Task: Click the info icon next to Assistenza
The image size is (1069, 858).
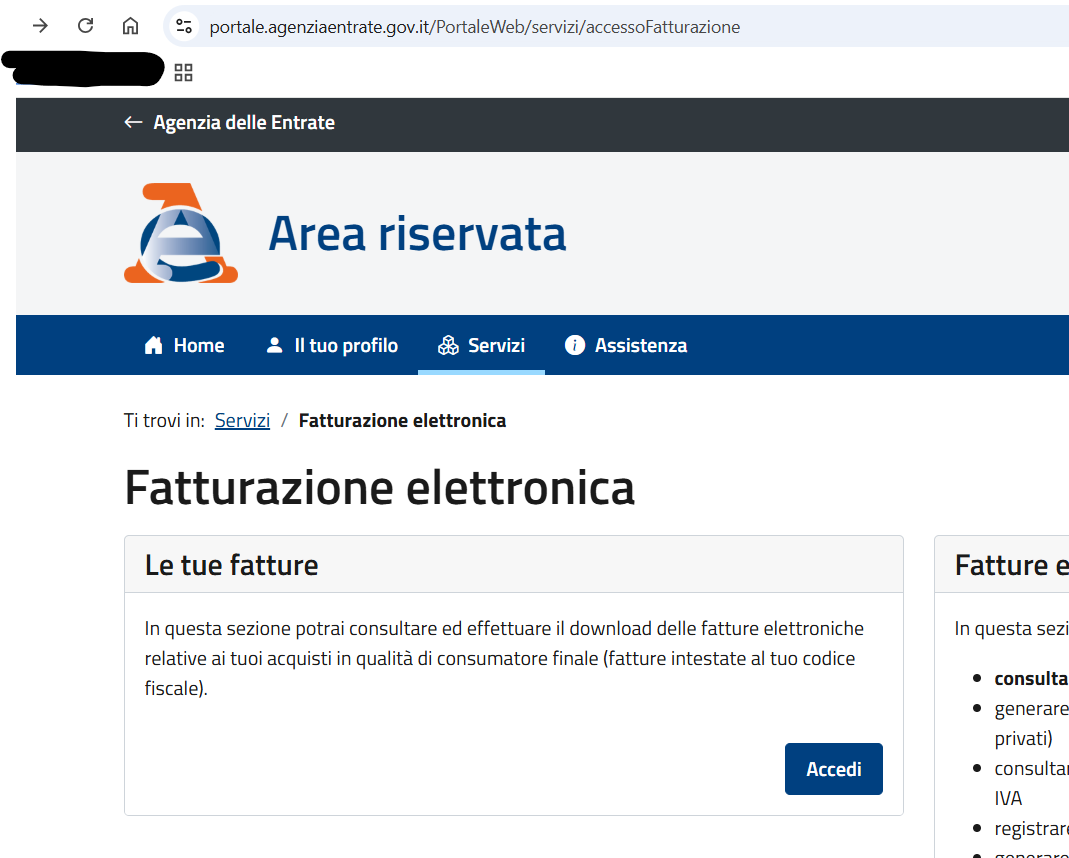Action: tap(574, 345)
